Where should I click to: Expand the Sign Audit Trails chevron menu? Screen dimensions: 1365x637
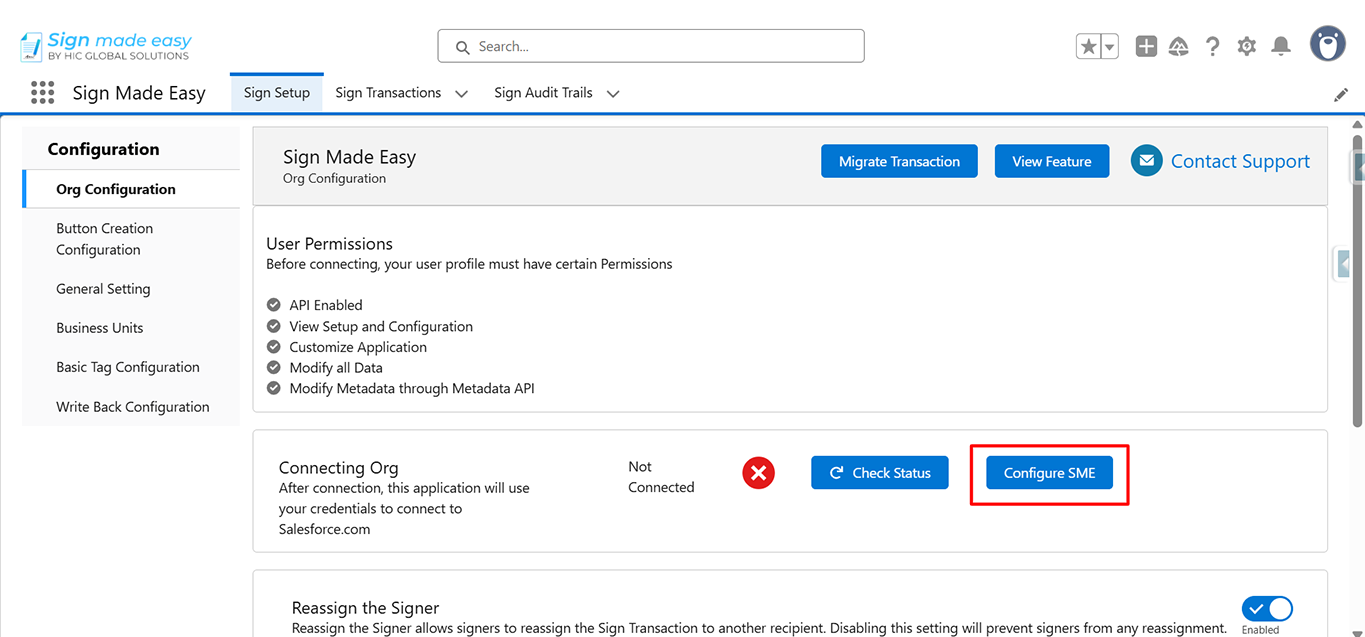coord(613,94)
